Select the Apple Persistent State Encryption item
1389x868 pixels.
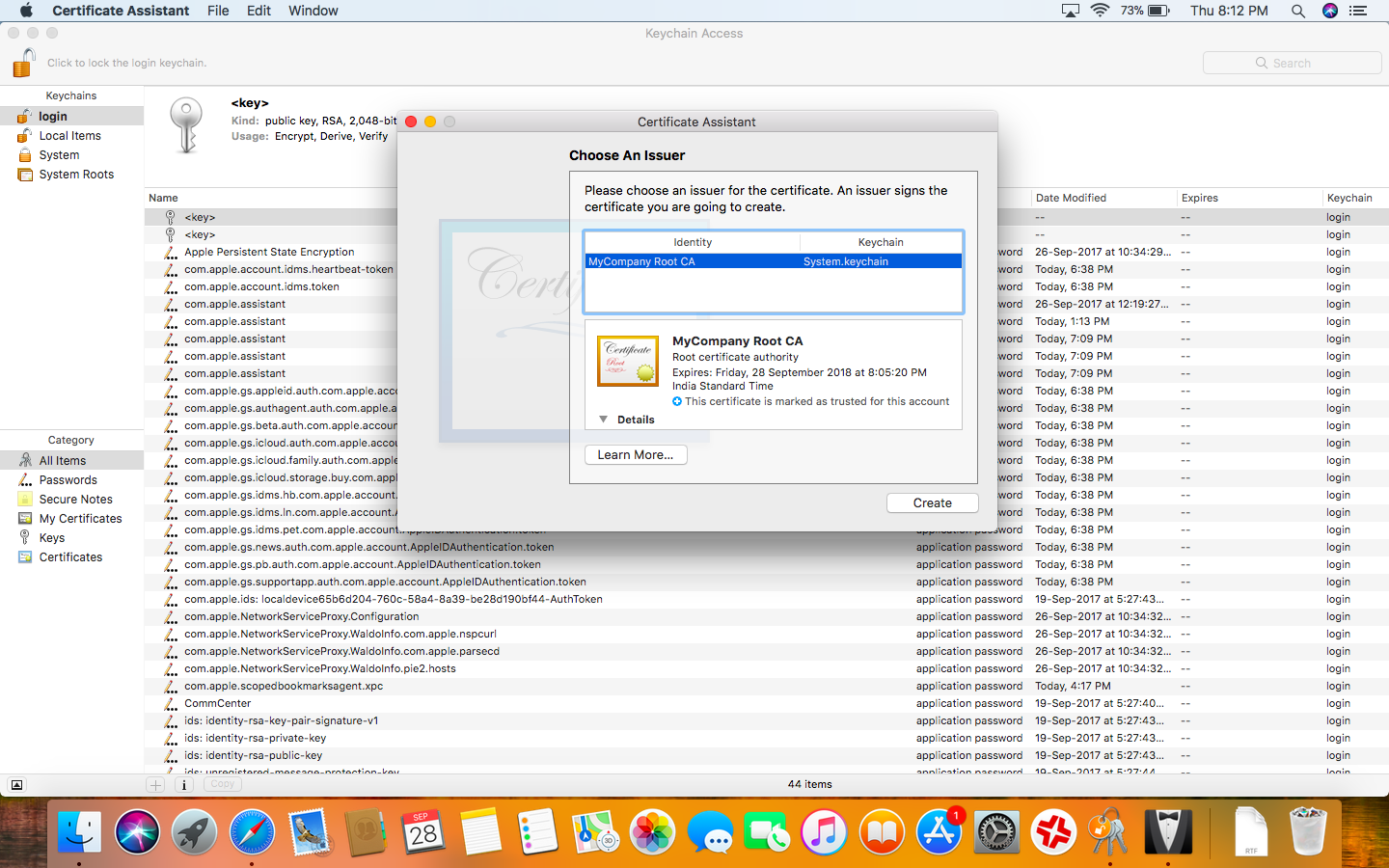270,252
